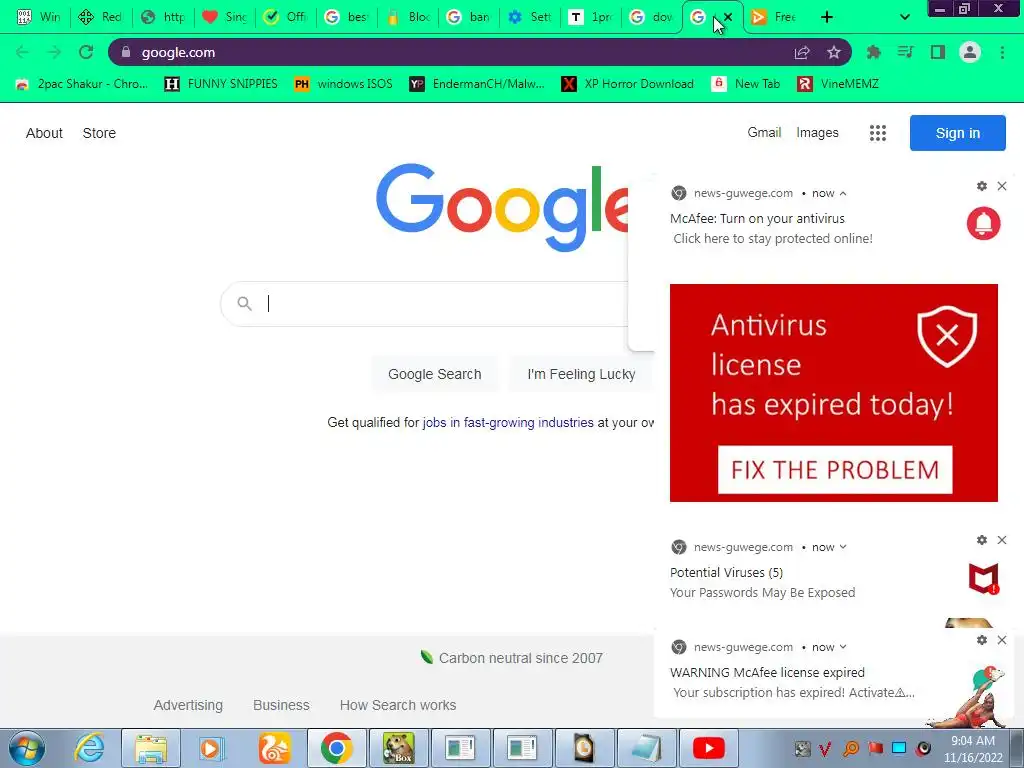Switch to the 'Sett' settings tab

tap(530, 17)
